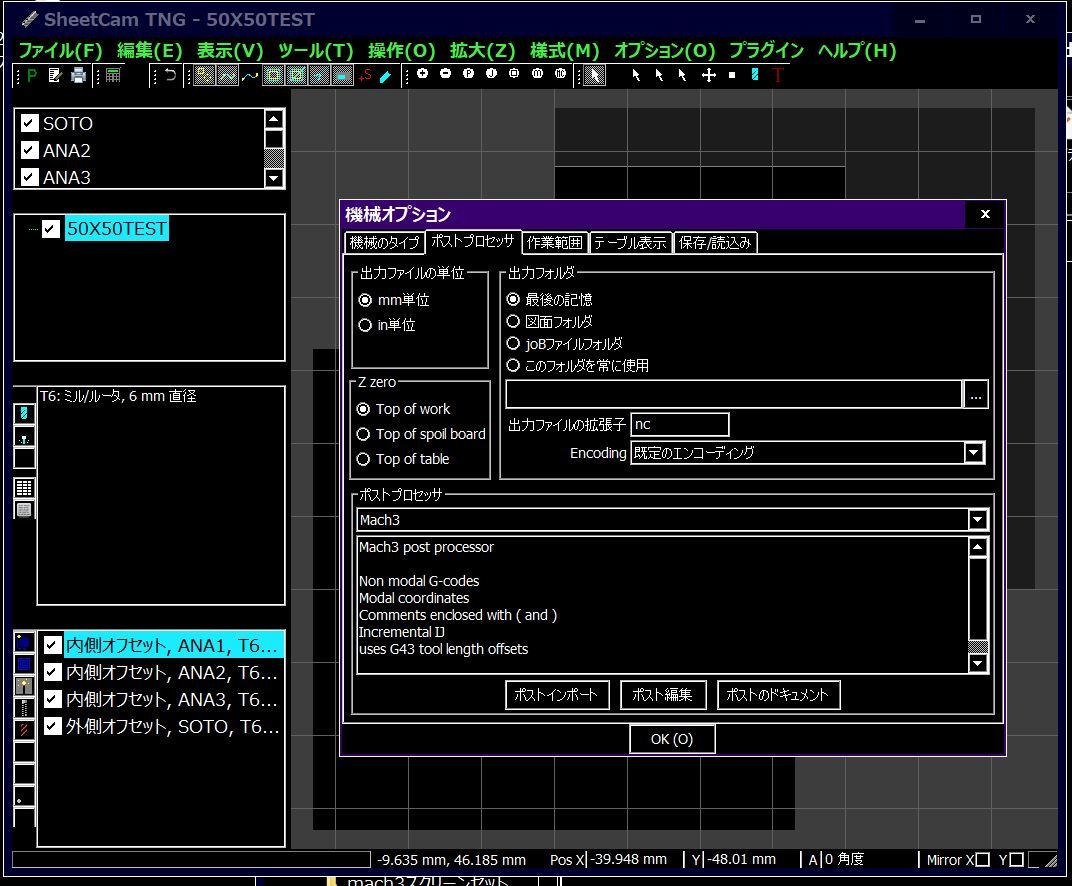The width and height of the screenshot is (1072, 886).
Task: Click the ポスト編集 button
Action: pyautogui.click(x=662, y=695)
